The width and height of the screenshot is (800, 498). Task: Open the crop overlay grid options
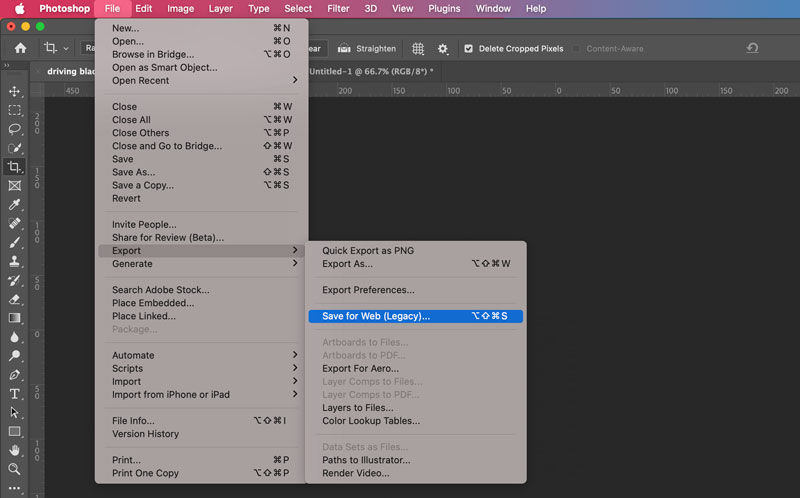[x=418, y=48]
